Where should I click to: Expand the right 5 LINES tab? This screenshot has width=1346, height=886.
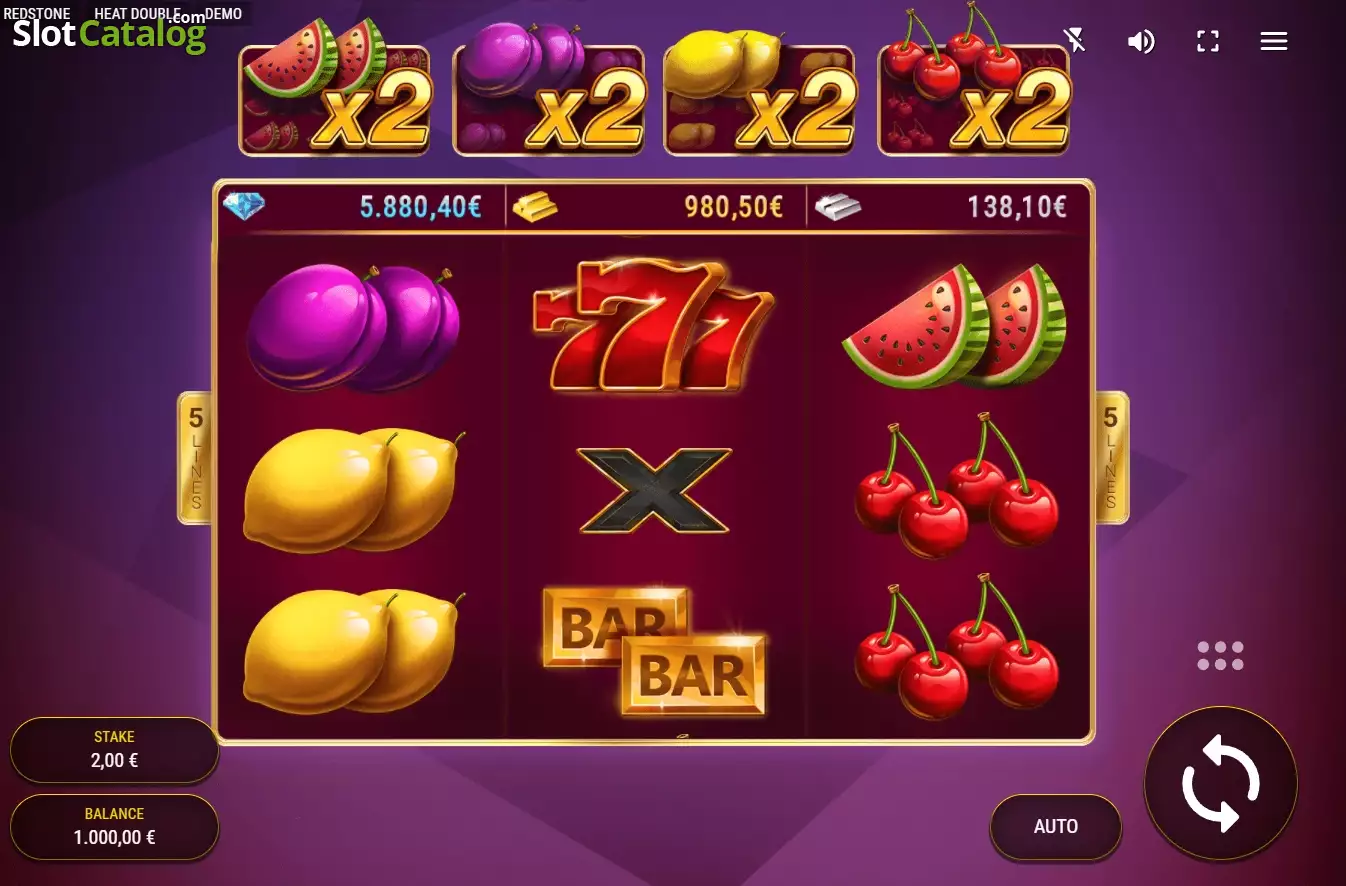1111,457
